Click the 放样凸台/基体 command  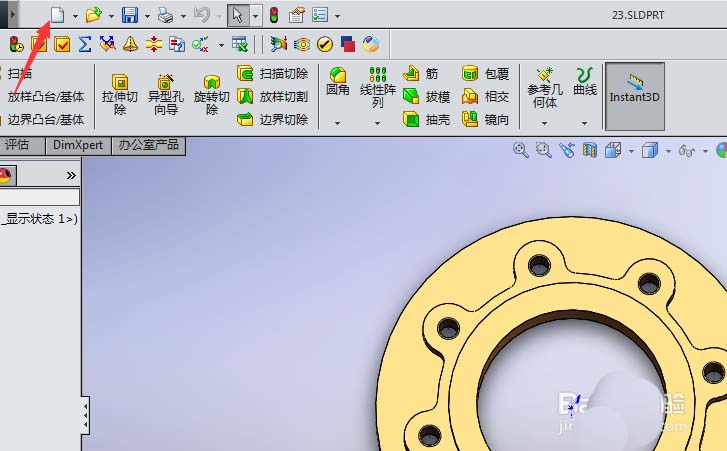click(x=45, y=97)
